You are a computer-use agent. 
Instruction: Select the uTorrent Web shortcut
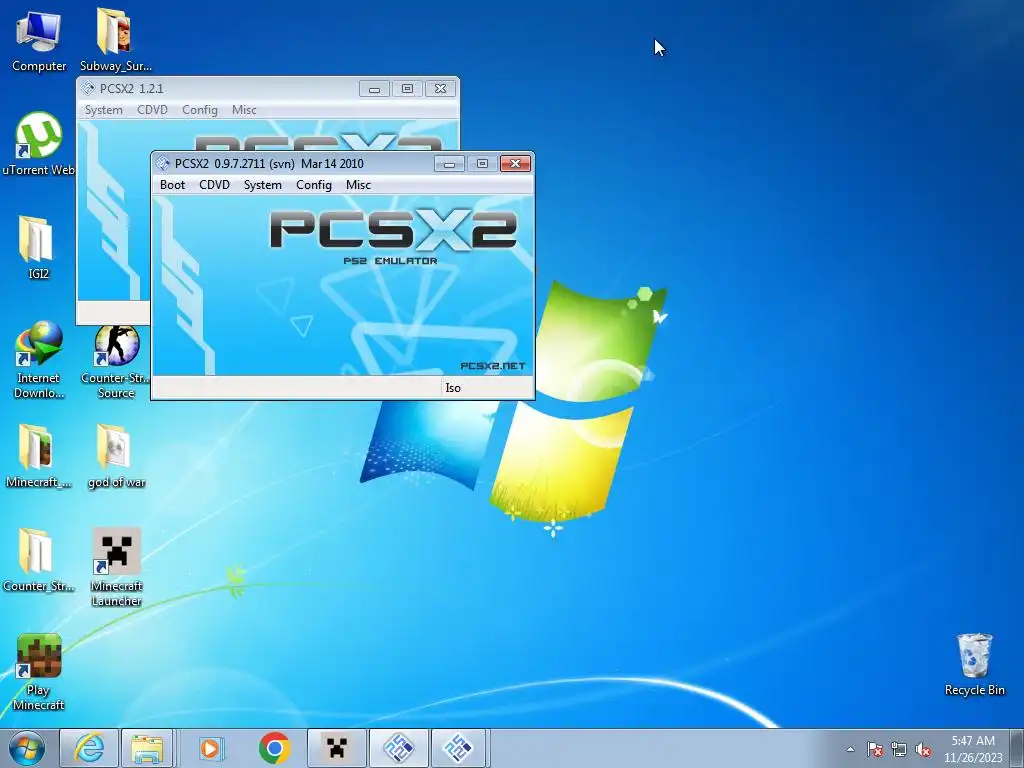coord(39,144)
